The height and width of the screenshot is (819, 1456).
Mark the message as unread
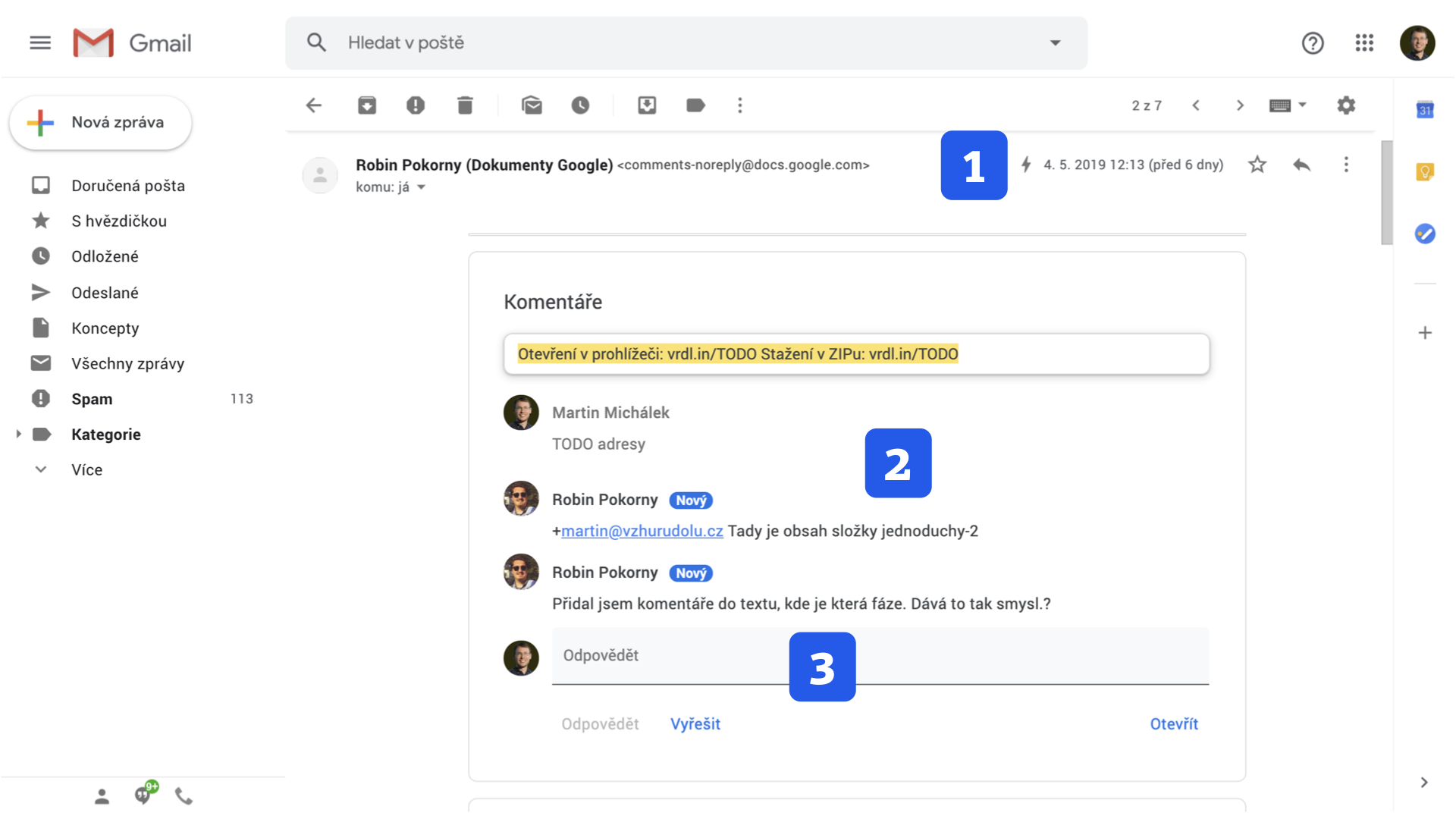coord(532,105)
